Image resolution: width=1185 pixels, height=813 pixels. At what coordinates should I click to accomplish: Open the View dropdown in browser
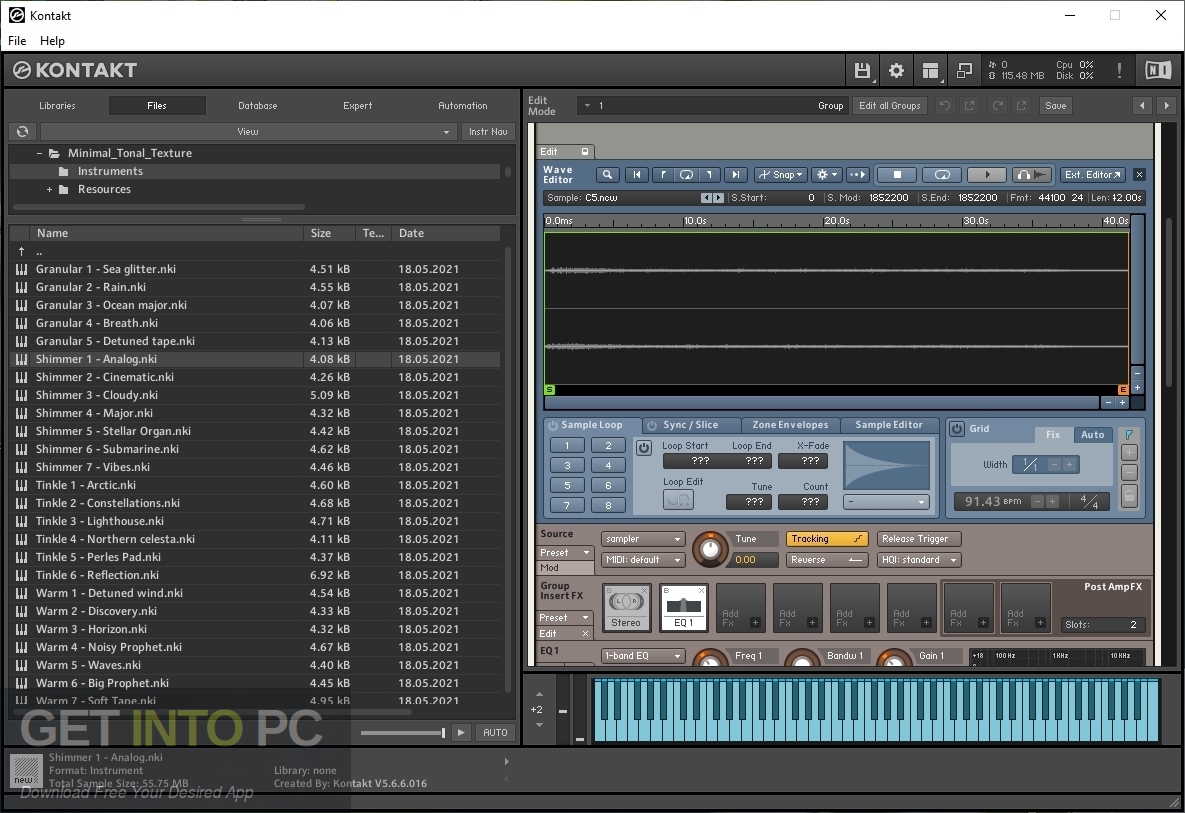coord(248,131)
